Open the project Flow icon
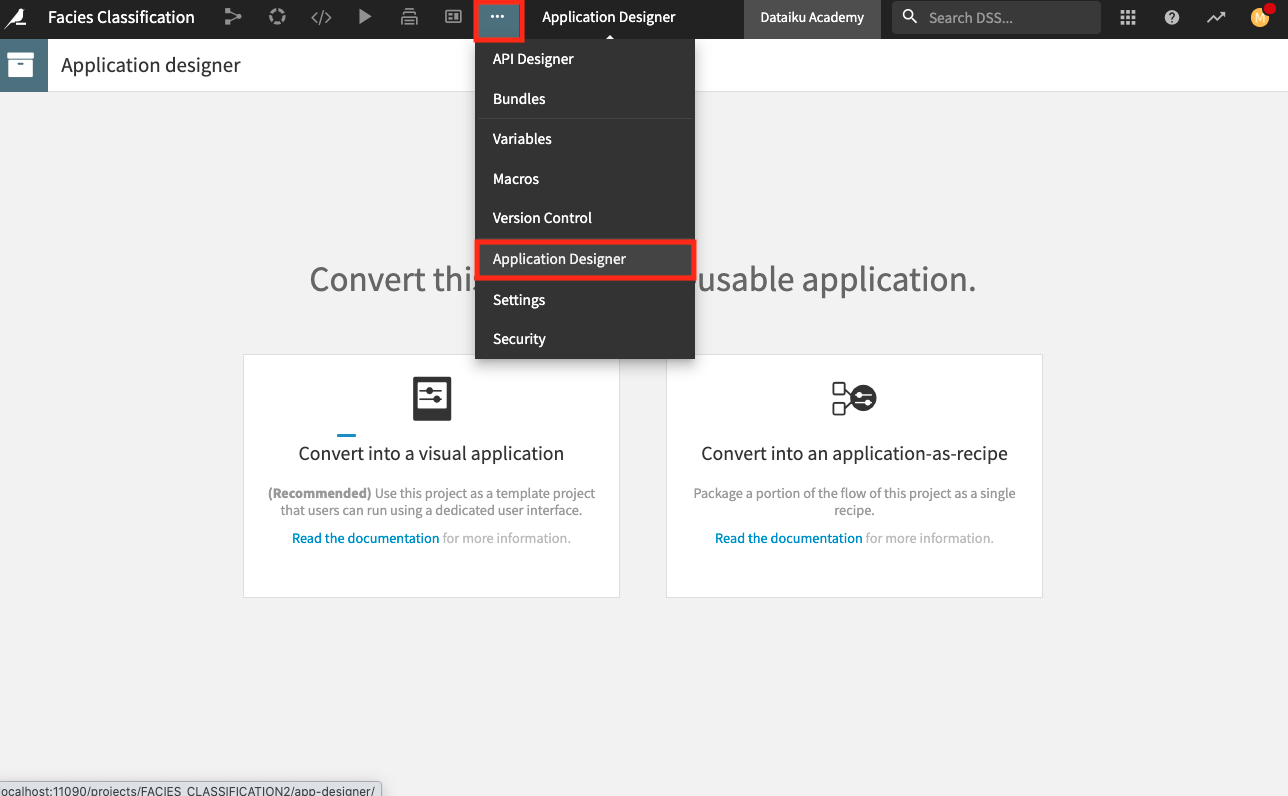1288x796 pixels. coord(233,17)
